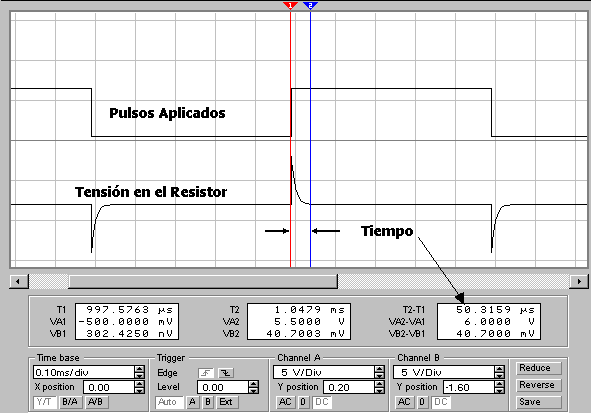Image resolution: width=591 pixels, height=413 pixels.
Task: Click the X position input field
Action: (x=109, y=387)
